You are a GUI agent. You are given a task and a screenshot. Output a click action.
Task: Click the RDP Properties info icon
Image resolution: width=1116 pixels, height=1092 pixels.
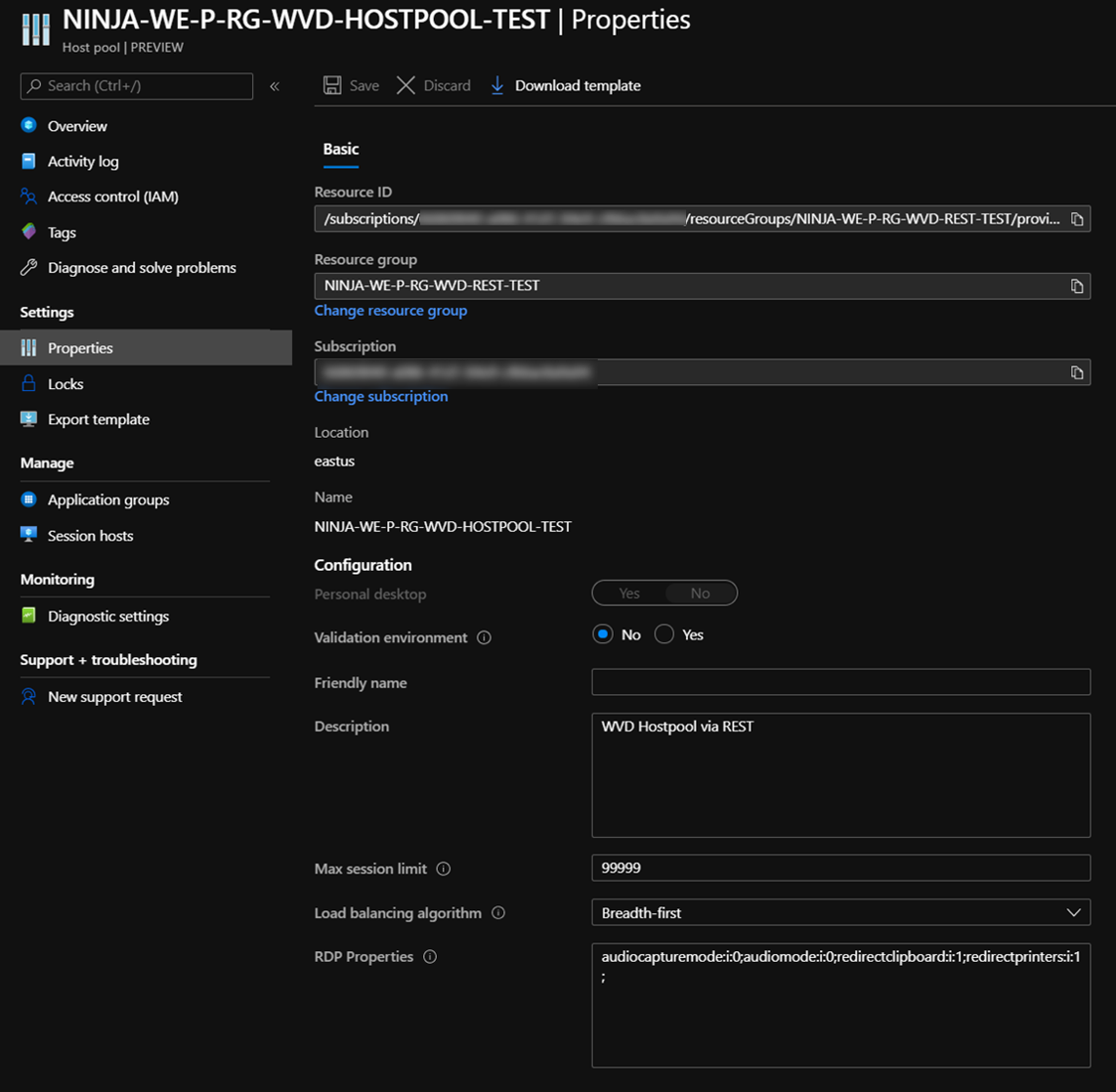430,956
